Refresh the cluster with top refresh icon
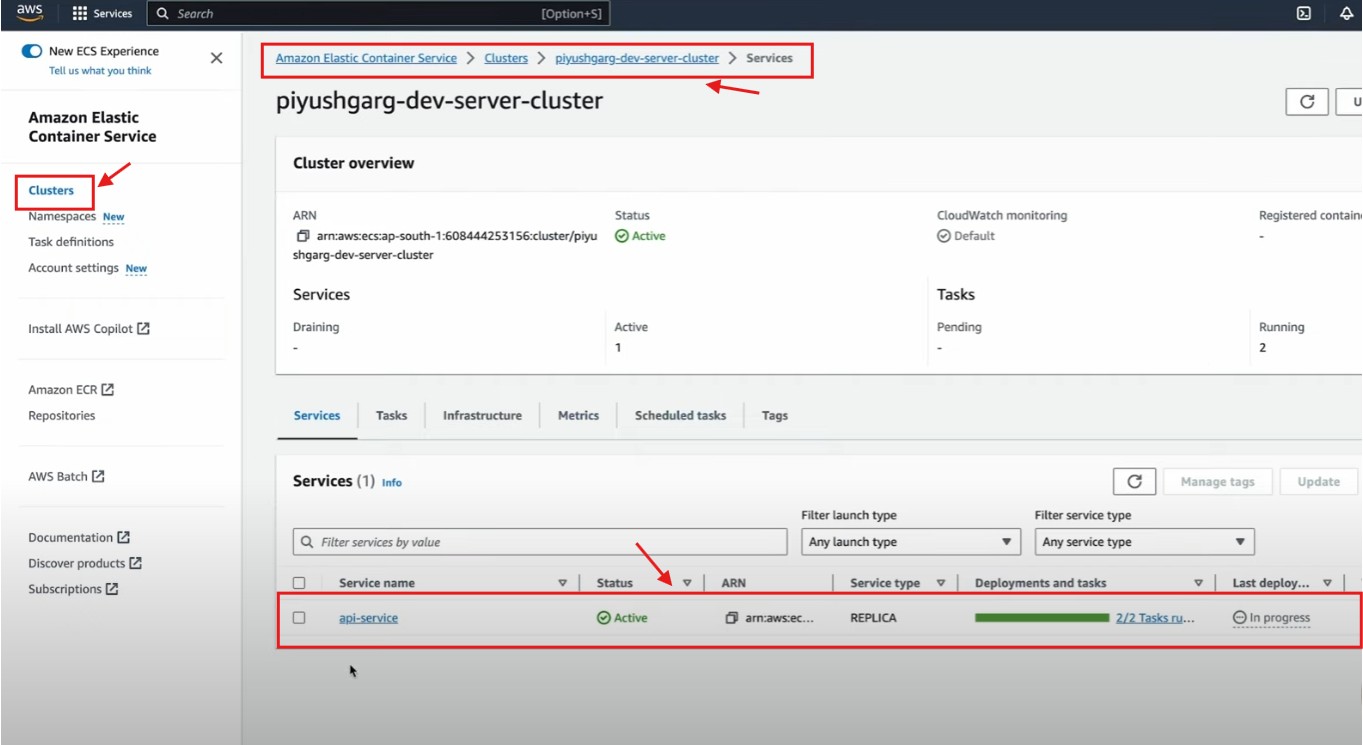The image size is (1363, 745). [1306, 102]
